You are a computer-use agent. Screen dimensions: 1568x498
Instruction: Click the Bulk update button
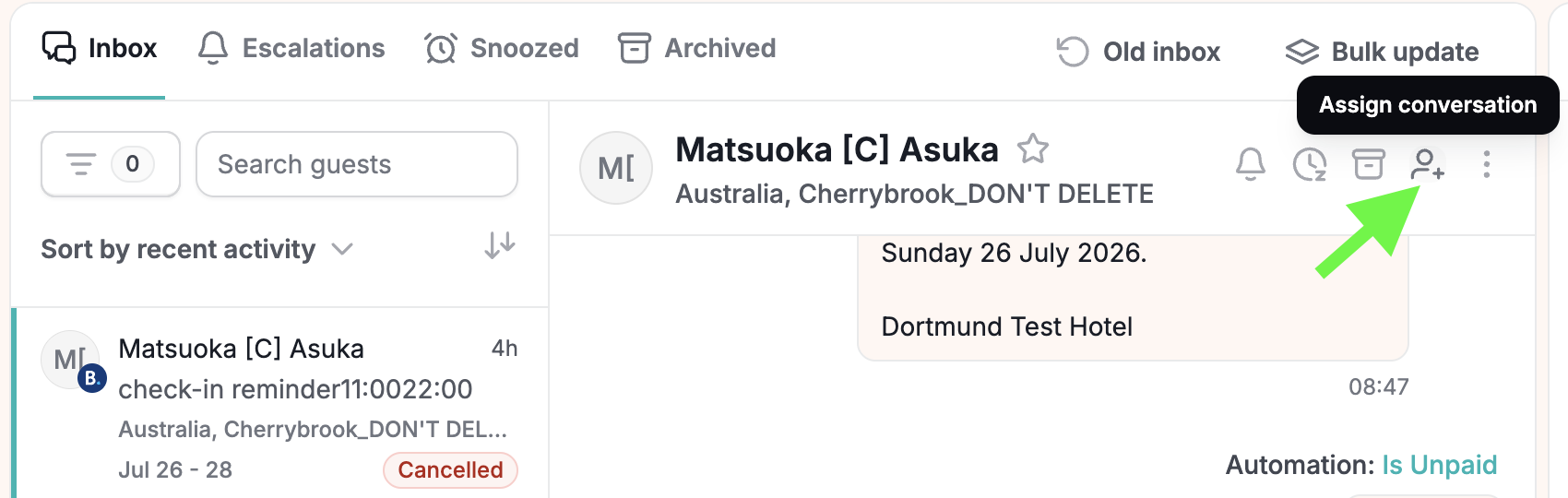1382,52
